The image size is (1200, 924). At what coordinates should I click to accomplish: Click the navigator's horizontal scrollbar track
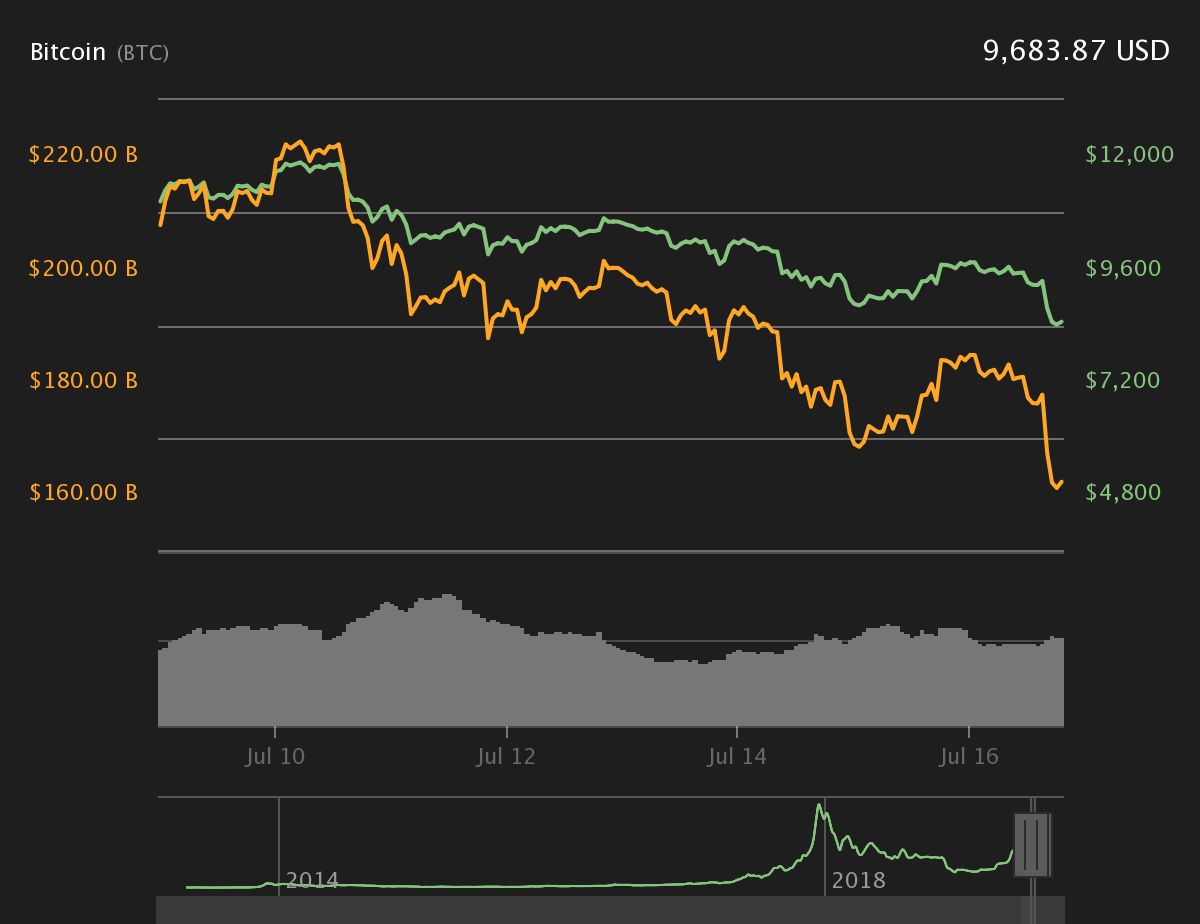click(610, 910)
